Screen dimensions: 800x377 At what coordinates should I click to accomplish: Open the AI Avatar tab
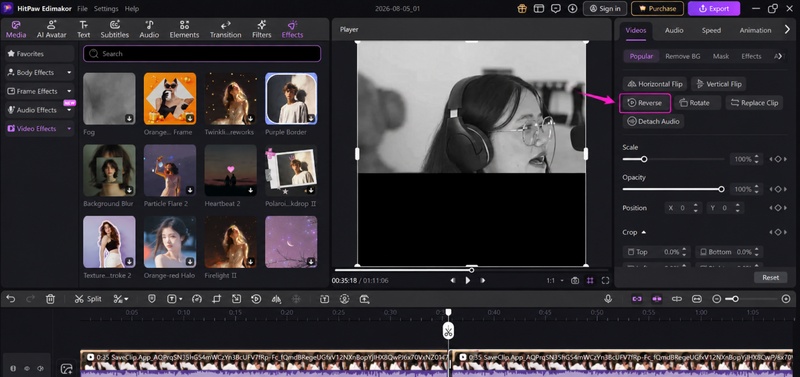(x=52, y=30)
